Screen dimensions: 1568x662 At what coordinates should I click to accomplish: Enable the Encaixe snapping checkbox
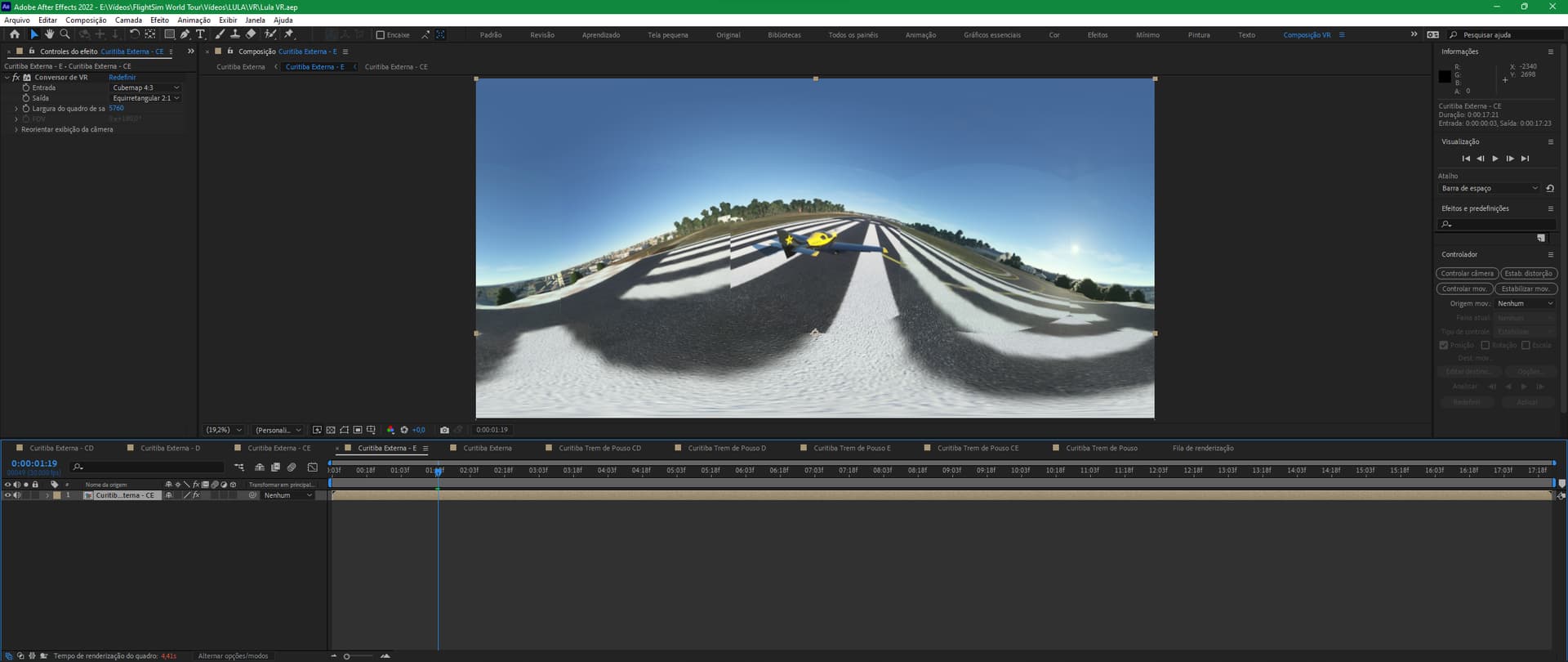click(380, 35)
